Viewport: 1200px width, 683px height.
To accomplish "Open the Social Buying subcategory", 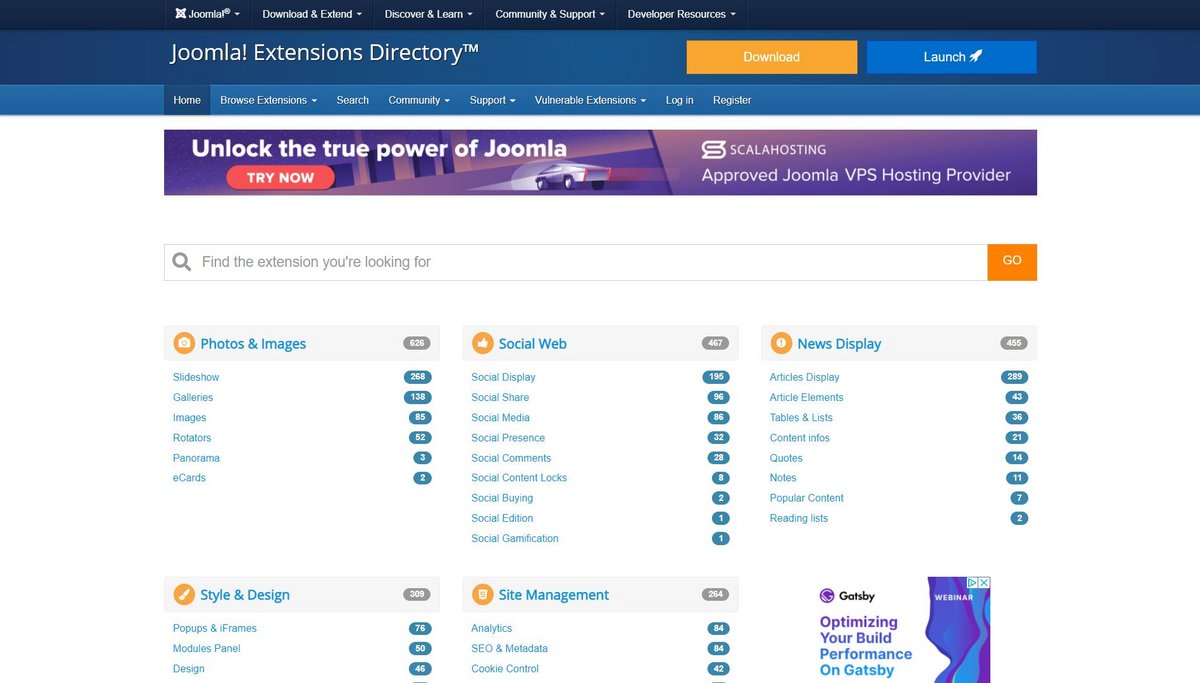I will 502,498.
